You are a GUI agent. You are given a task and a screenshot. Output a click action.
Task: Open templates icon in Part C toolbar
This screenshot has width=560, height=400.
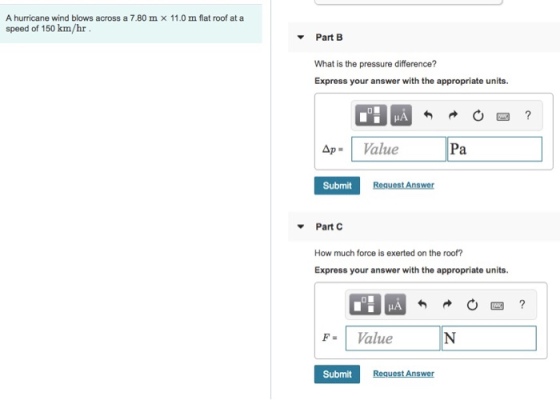tap(365, 305)
